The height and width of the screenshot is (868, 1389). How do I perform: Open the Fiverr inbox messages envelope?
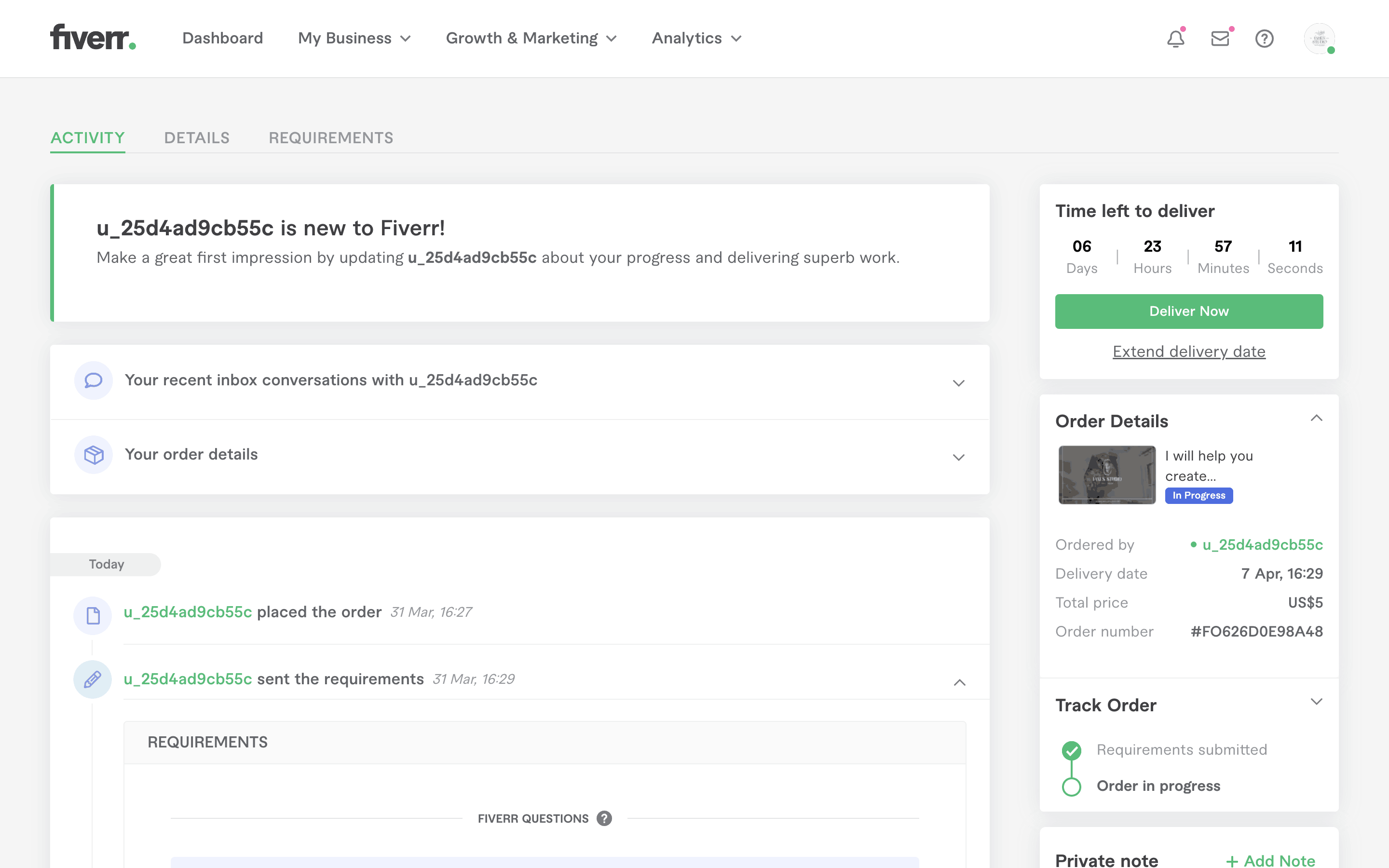[1220, 39]
